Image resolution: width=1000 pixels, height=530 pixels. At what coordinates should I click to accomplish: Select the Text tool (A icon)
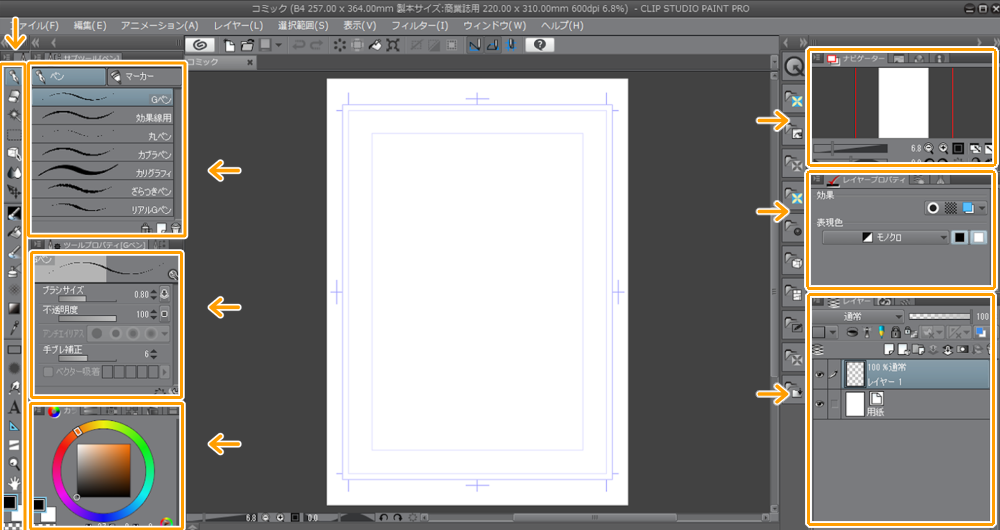[x=13, y=408]
